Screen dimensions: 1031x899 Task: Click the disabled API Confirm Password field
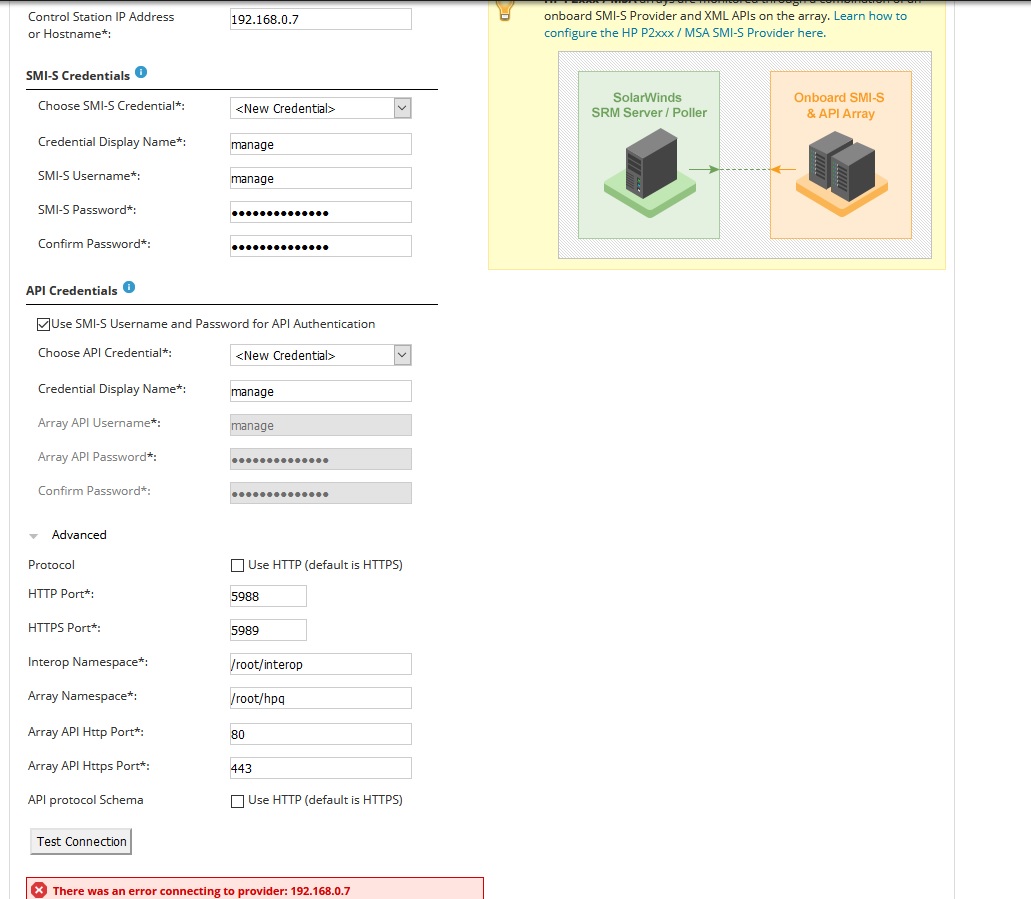[321, 494]
